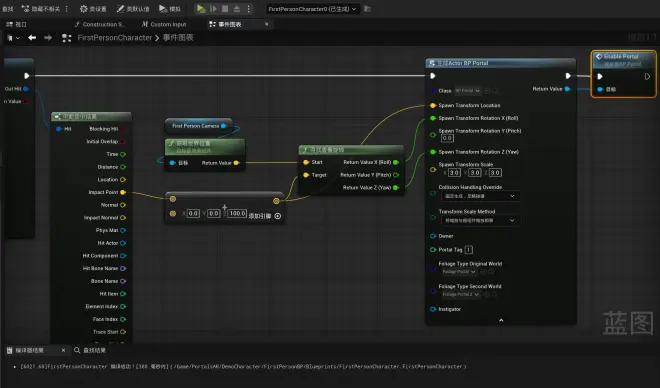This screenshot has width=660, height=388.
Task: Open the bookmarks dropdown in graph header
Action: (13, 38)
